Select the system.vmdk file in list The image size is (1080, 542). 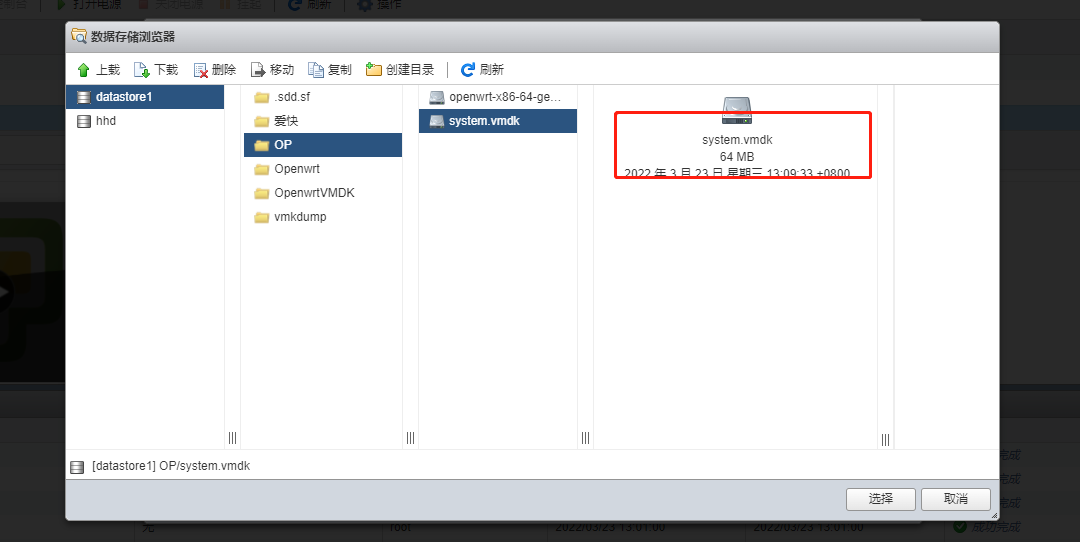[484, 121]
